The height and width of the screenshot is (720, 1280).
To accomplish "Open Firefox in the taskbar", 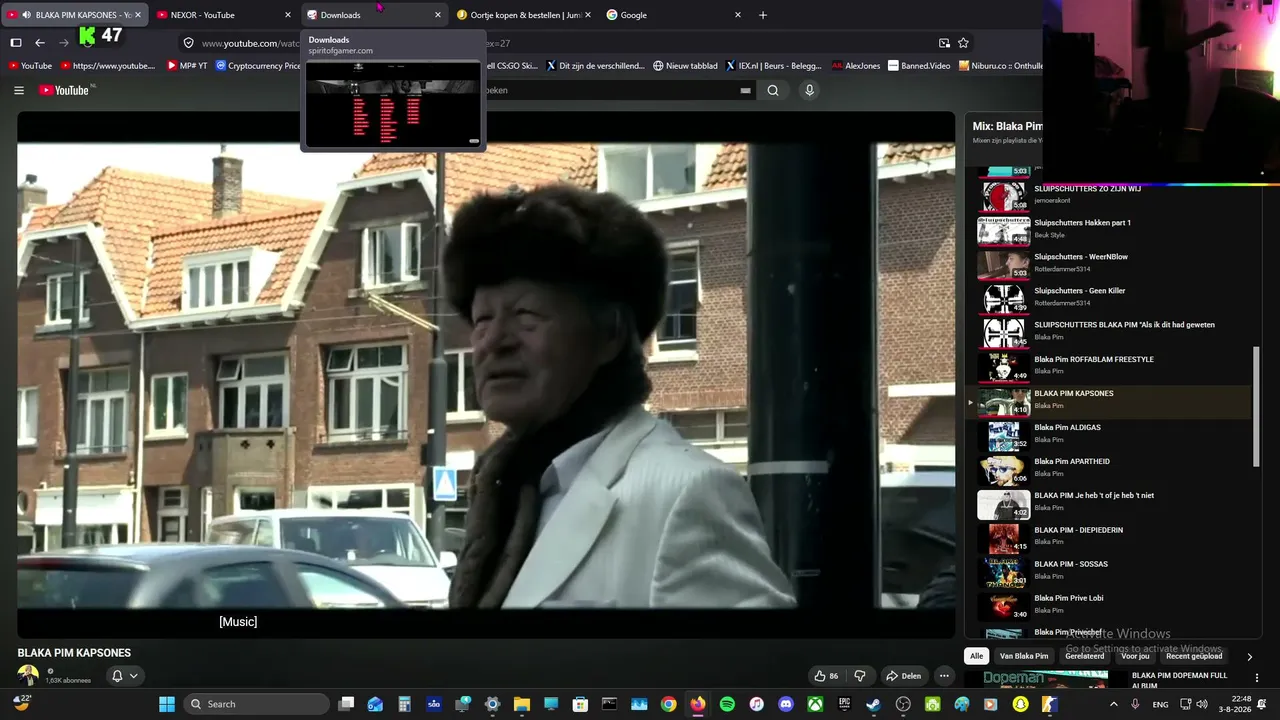I will (x=698, y=704).
